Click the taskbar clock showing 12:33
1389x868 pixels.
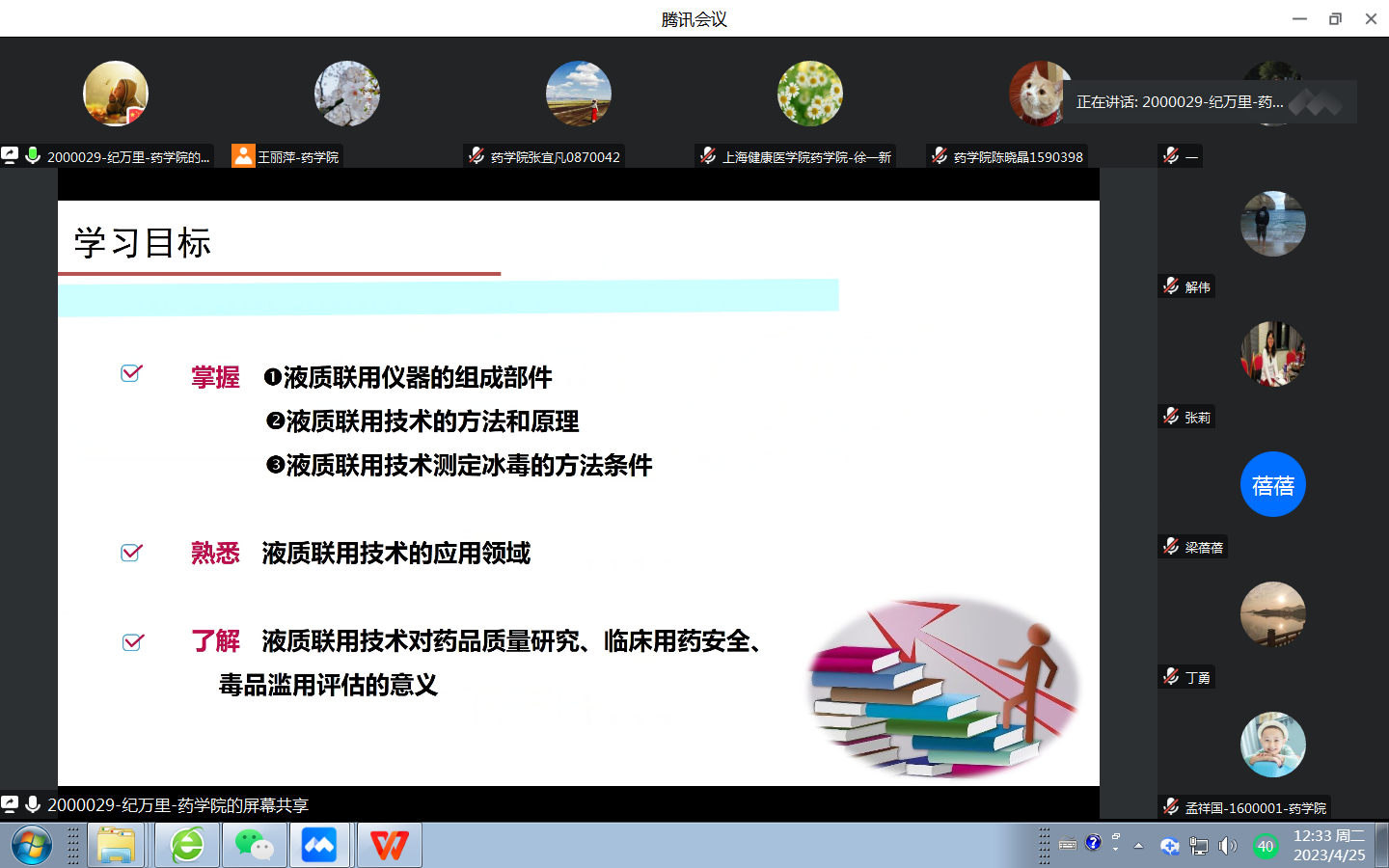pos(1328,846)
